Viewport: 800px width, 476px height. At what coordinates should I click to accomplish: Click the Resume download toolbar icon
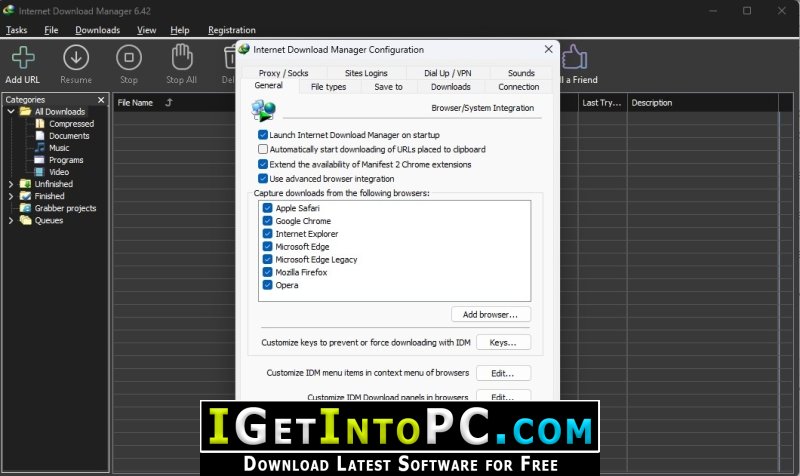[x=76, y=57]
